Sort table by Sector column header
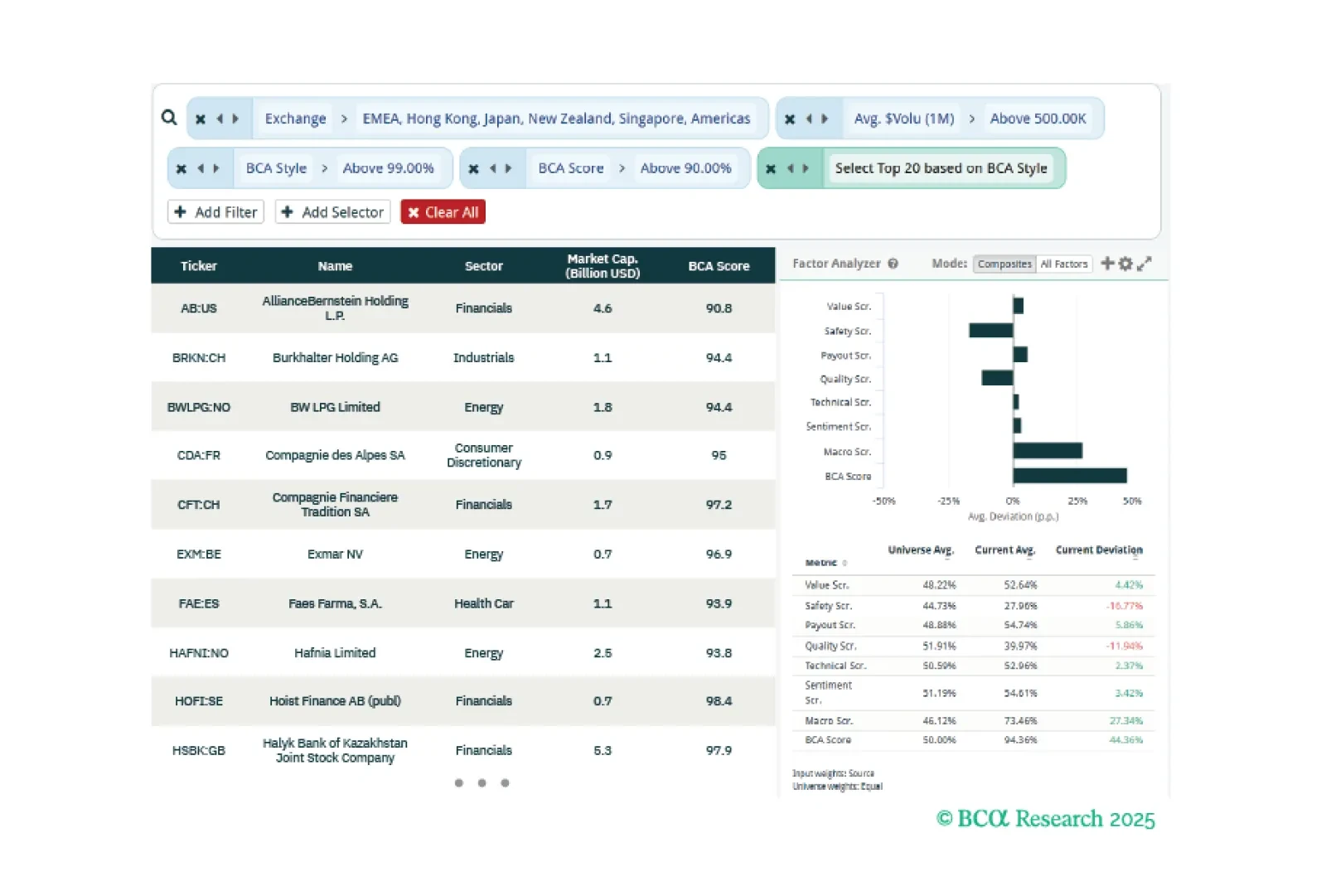The width and height of the screenshot is (1326, 896). (x=483, y=266)
